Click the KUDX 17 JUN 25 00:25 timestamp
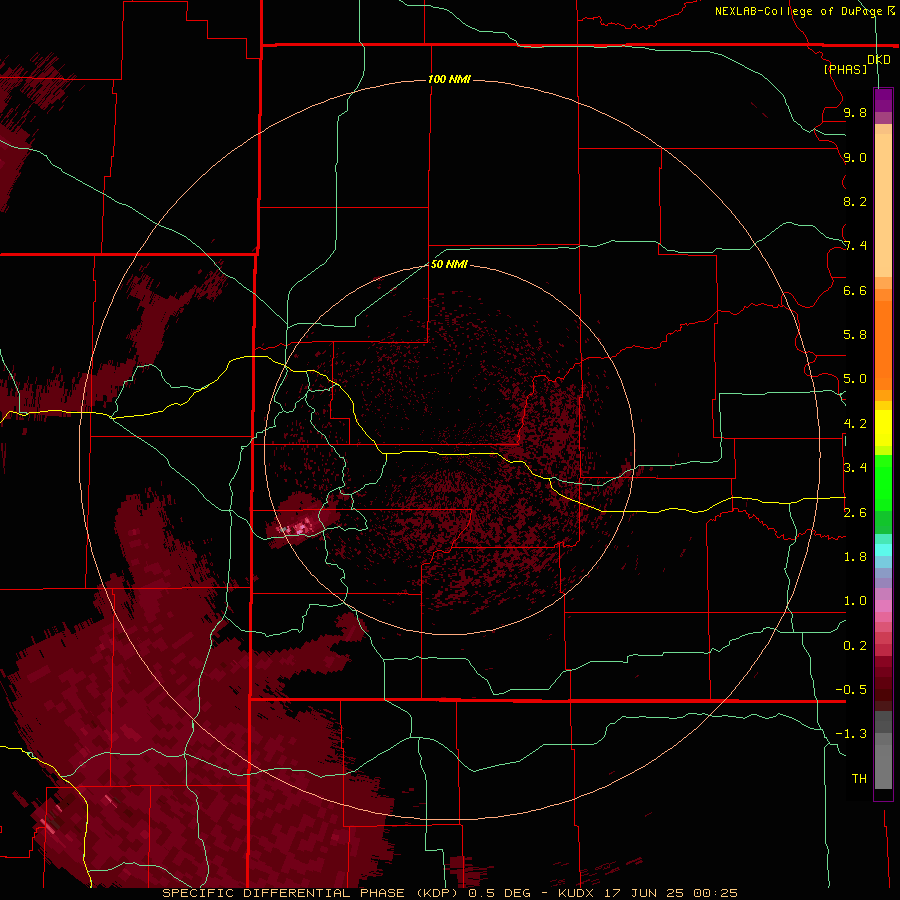This screenshot has height=900, width=900. pyautogui.click(x=647, y=893)
